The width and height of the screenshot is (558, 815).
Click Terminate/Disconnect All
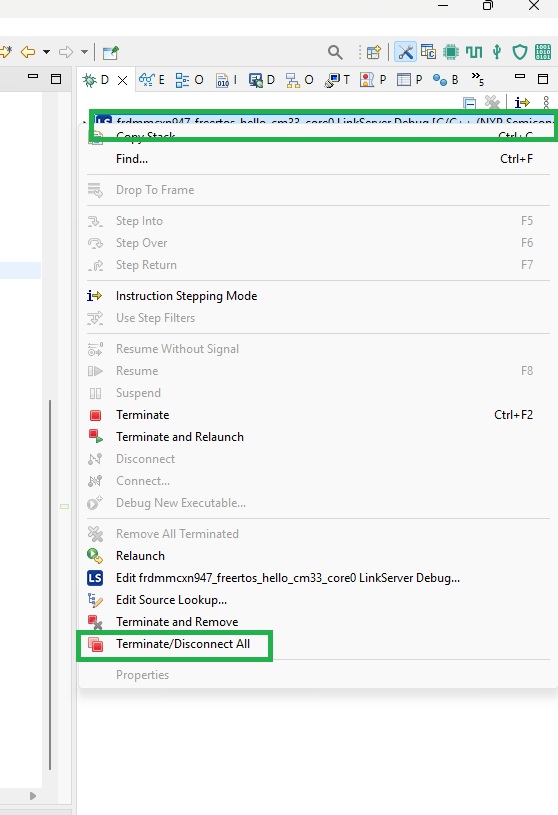[318, 644]
